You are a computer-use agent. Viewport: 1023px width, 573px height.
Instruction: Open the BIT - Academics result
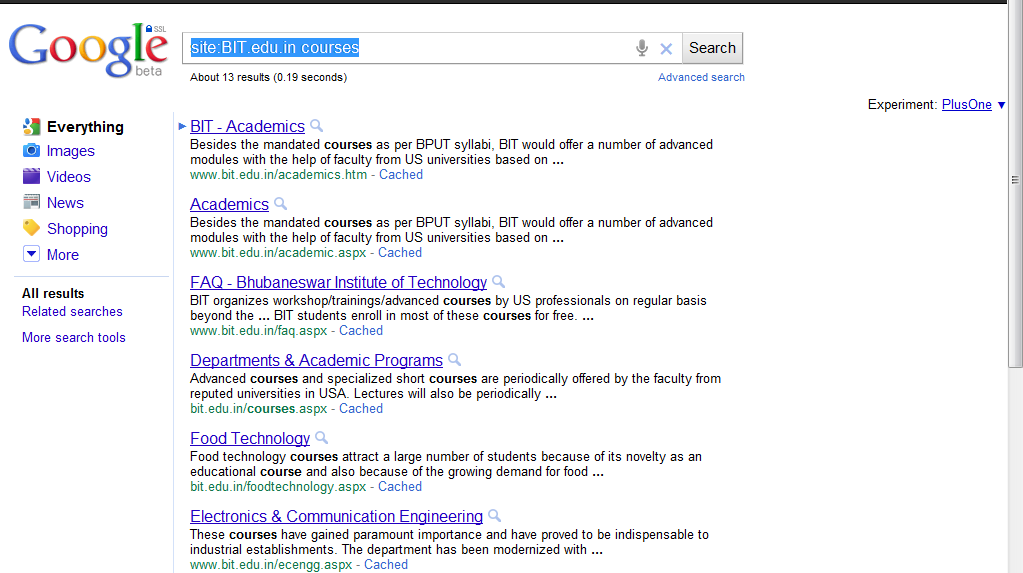(247, 127)
